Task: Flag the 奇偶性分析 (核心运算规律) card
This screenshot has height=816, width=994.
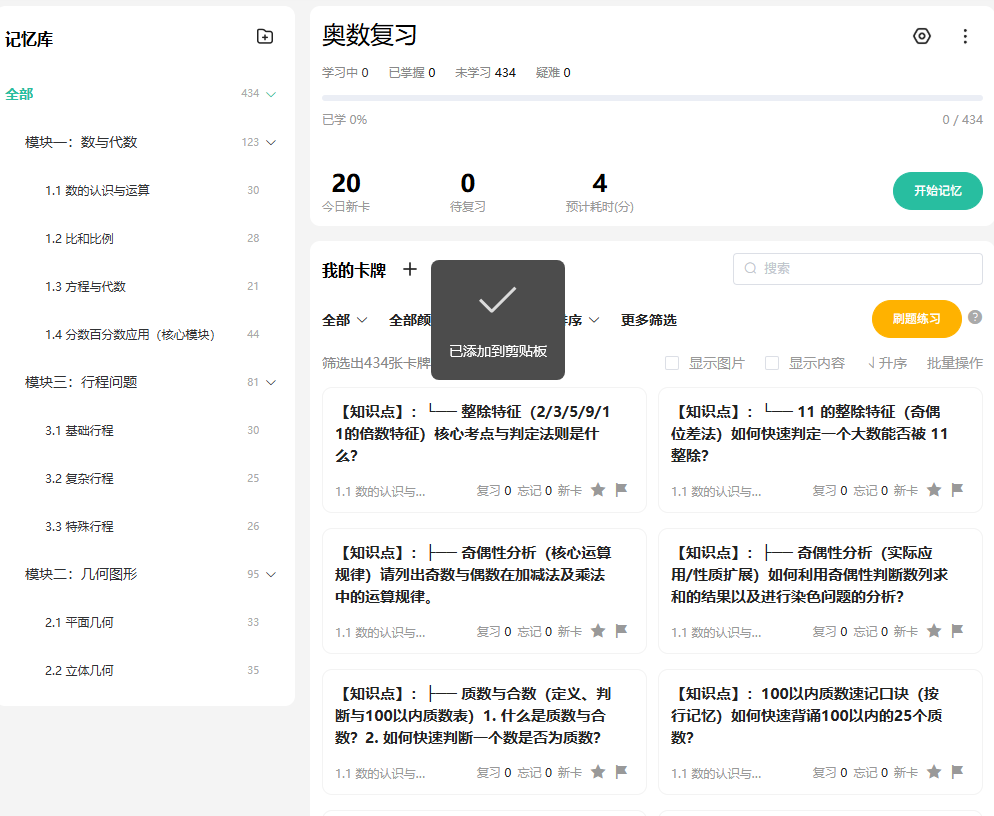Action: 621,631
